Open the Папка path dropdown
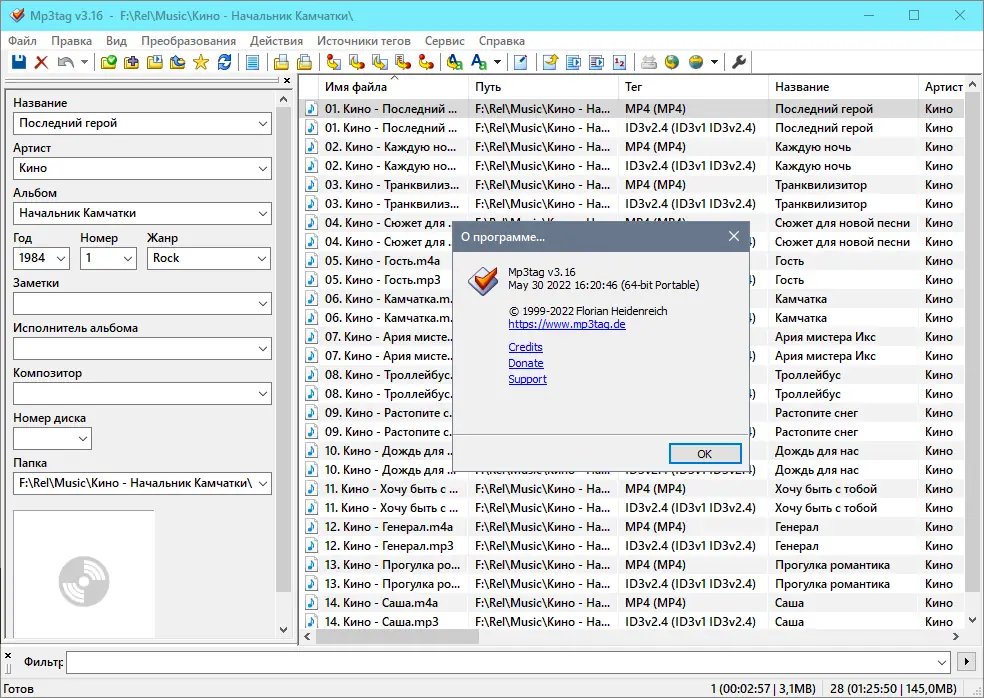This screenshot has width=984, height=698. tap(263, 483)
